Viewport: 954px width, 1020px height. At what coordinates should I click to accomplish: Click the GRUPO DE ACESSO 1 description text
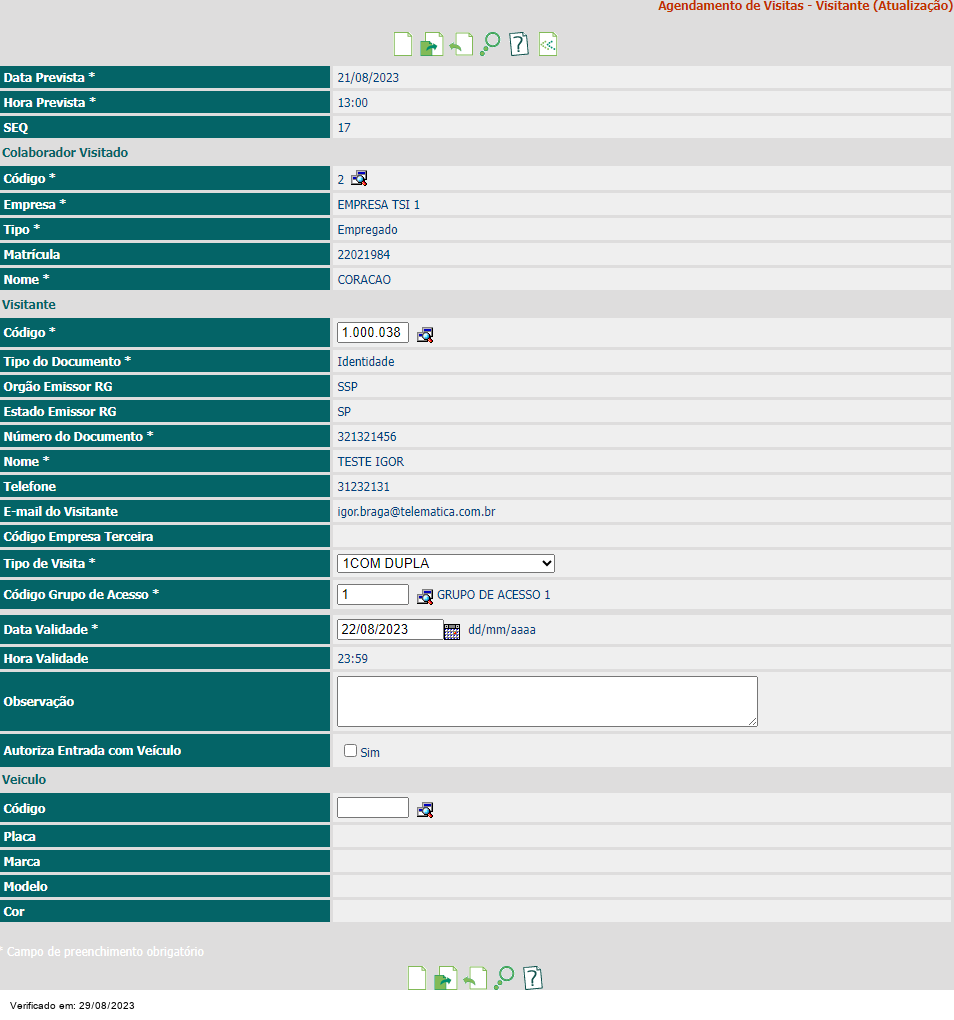494,595
